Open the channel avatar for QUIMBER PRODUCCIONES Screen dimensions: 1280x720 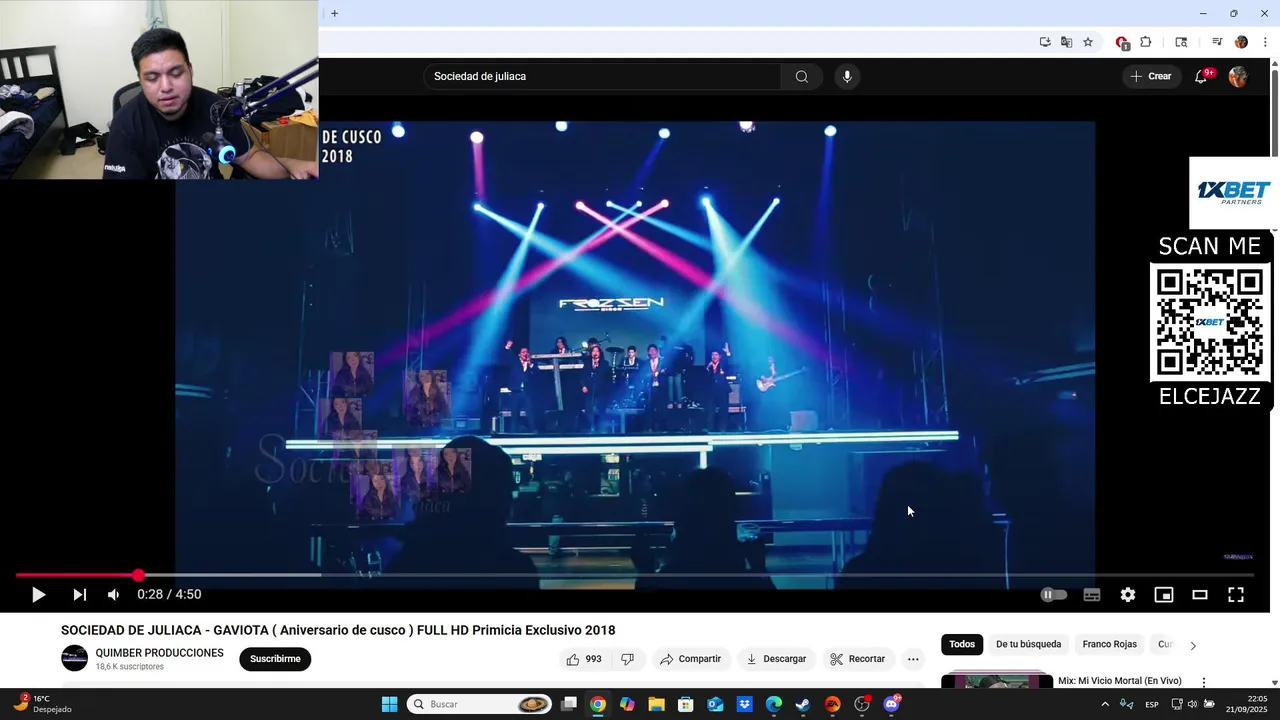click(75, 658)
